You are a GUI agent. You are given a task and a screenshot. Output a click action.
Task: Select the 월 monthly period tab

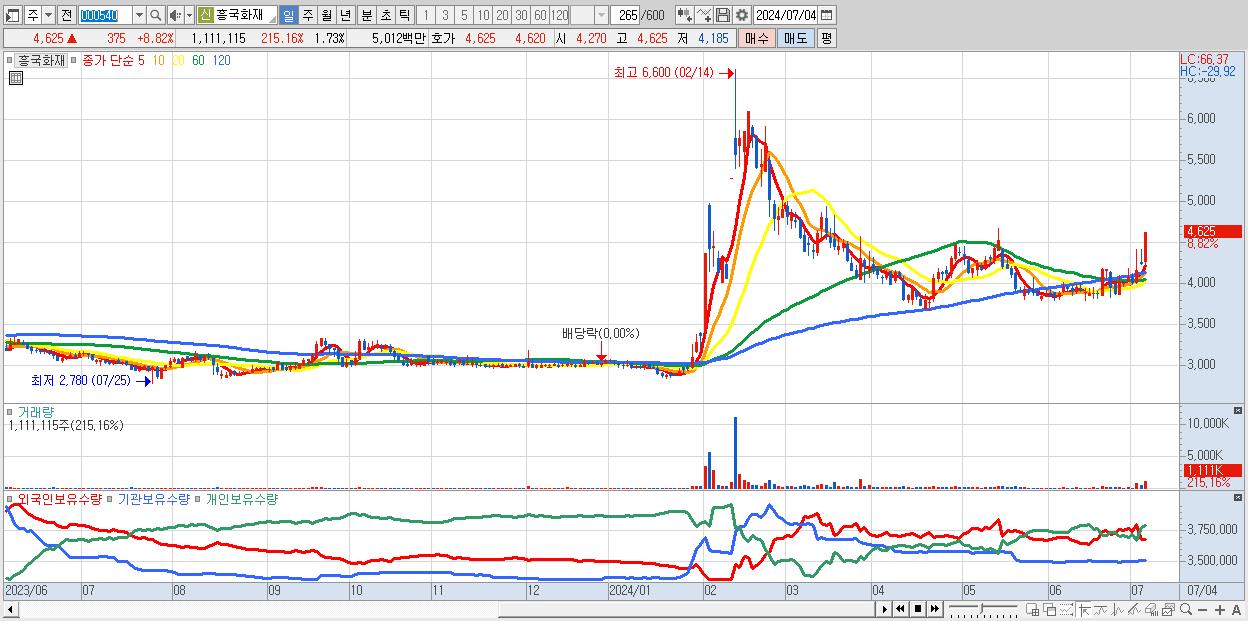[327, 16]
